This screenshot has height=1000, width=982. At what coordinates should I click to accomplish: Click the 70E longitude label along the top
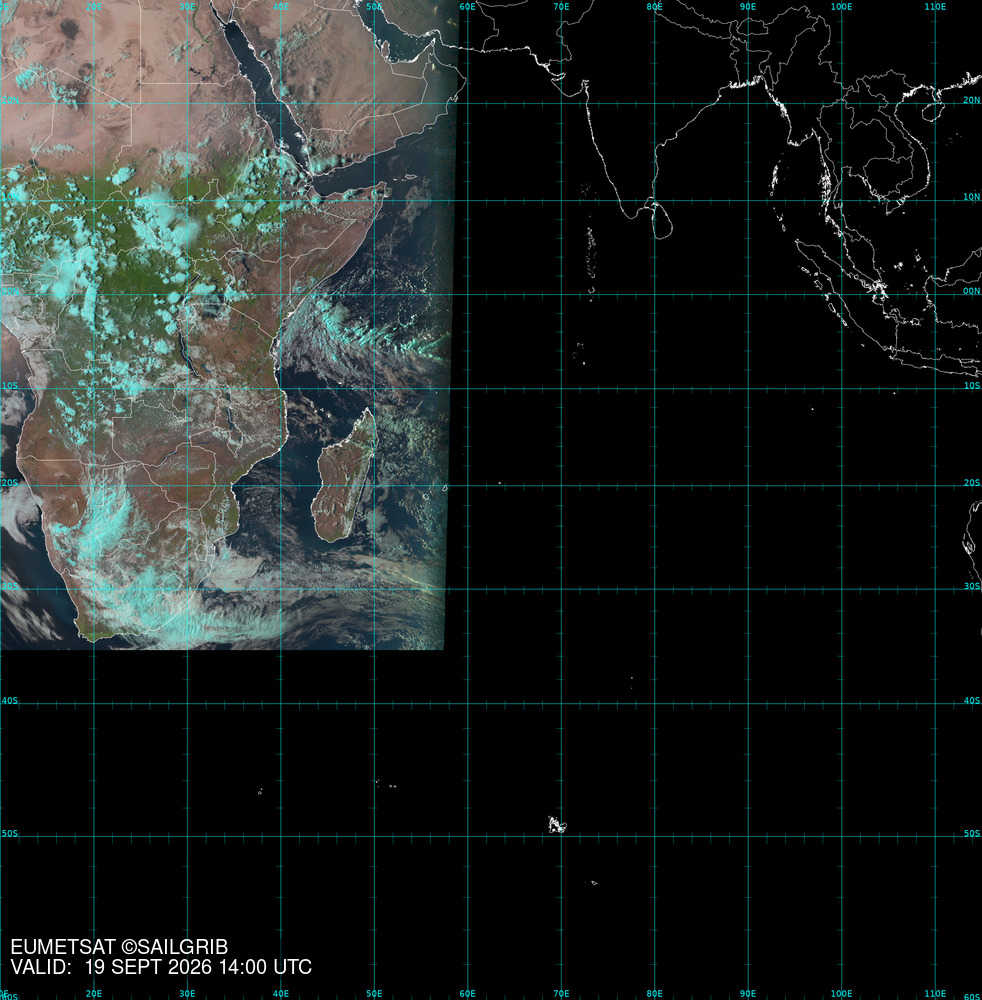click(561, 6)
